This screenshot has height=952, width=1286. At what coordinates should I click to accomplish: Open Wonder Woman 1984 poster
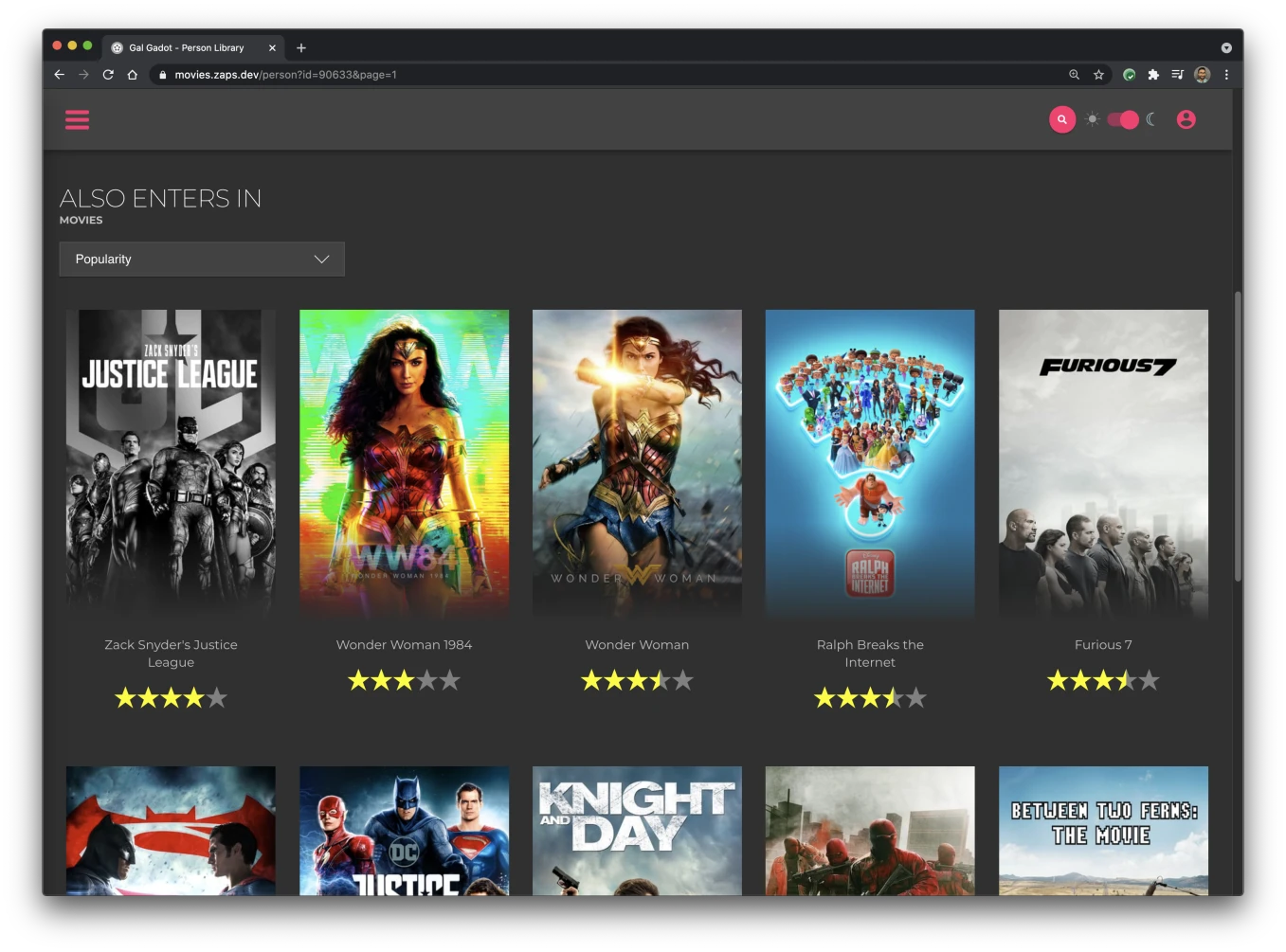click(x=404, y=464)
